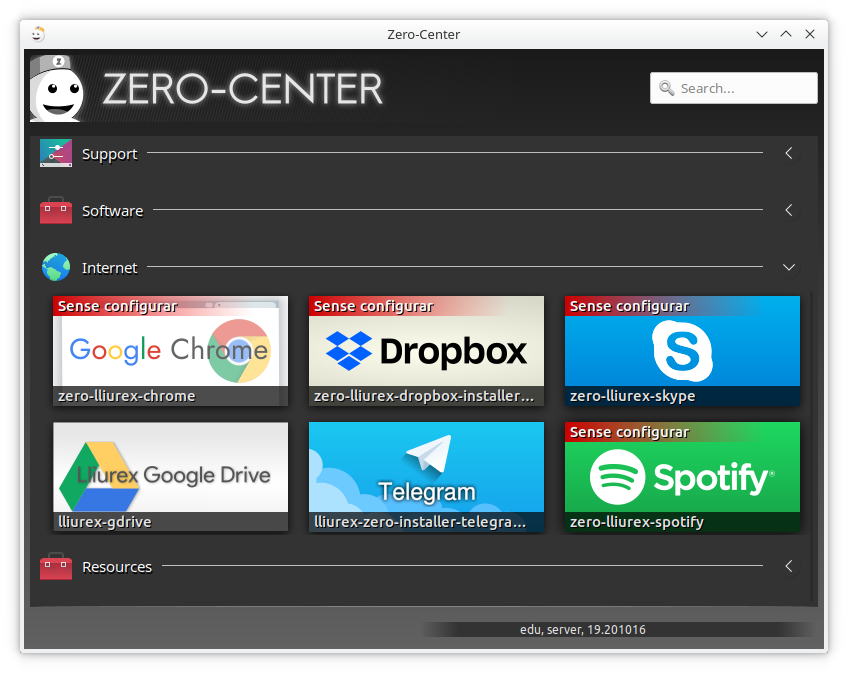Click the Software red toolbox icon
This screenshot has height=673, width=848.
(56, 210)
